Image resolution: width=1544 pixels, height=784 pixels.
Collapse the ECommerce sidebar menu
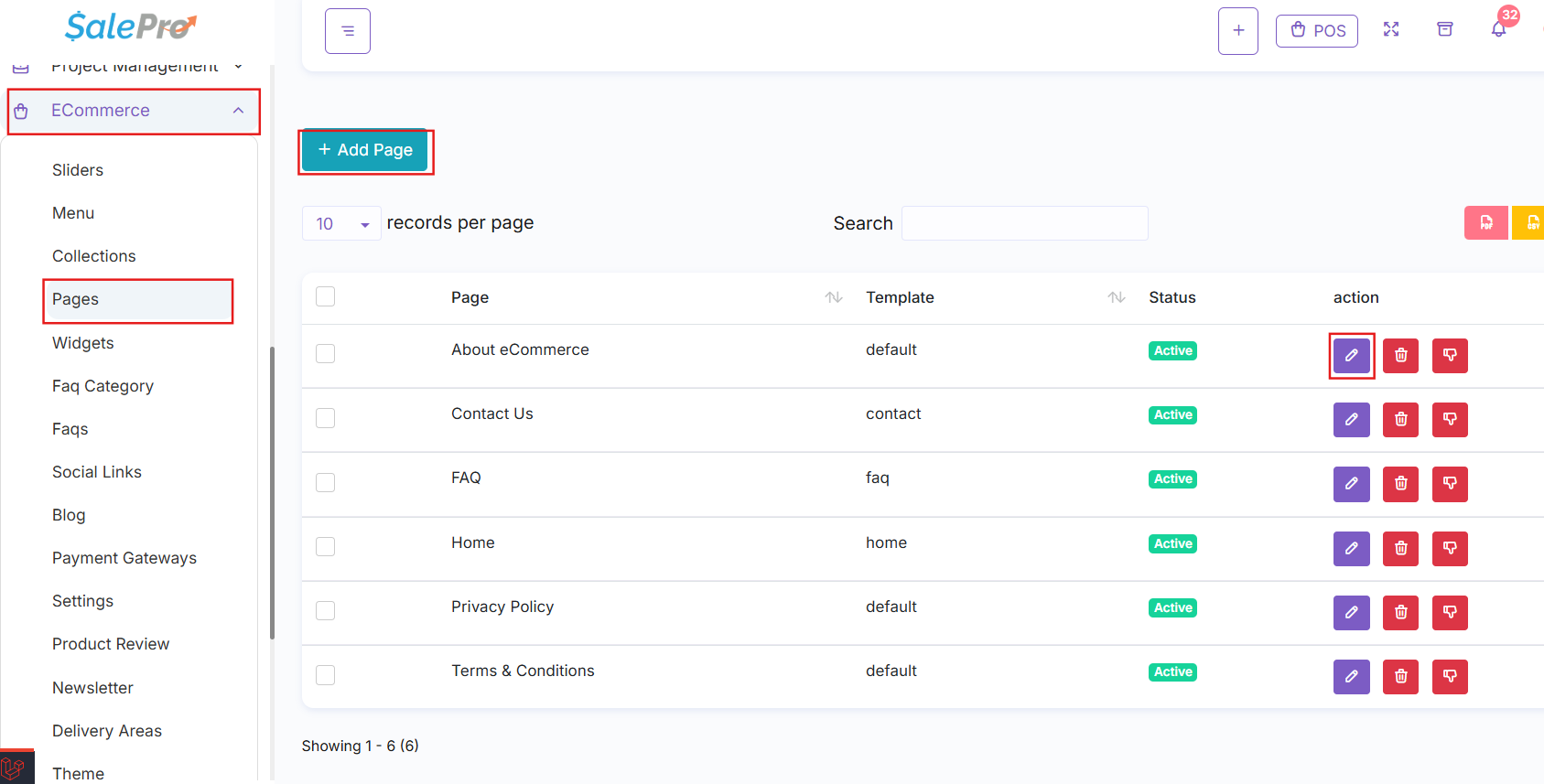[134, 111]
